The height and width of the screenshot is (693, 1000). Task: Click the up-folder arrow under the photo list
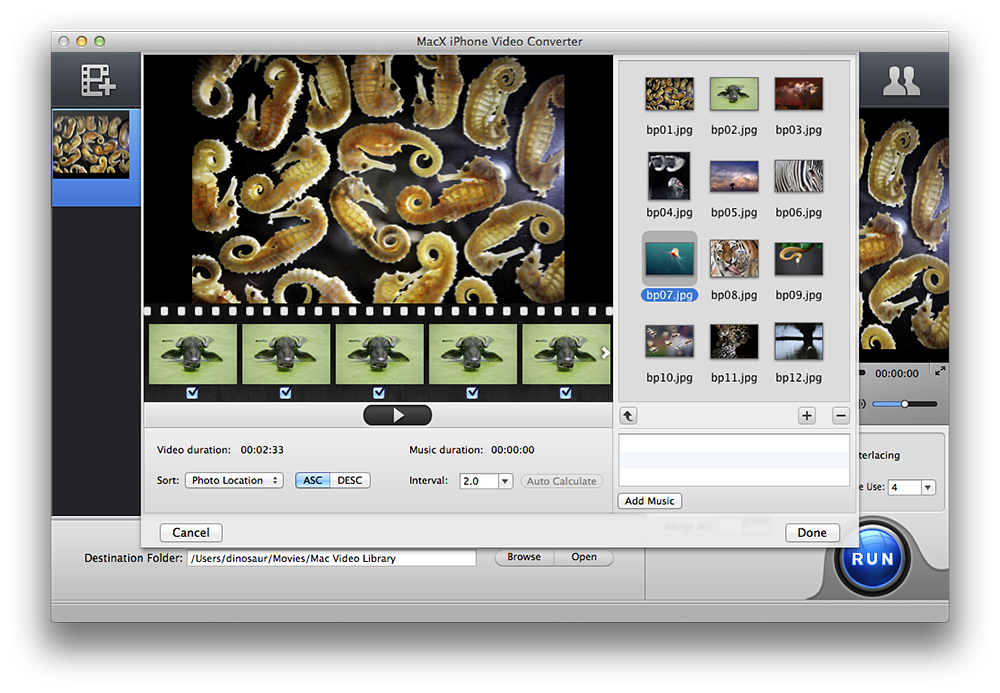[x=628, y=416]
